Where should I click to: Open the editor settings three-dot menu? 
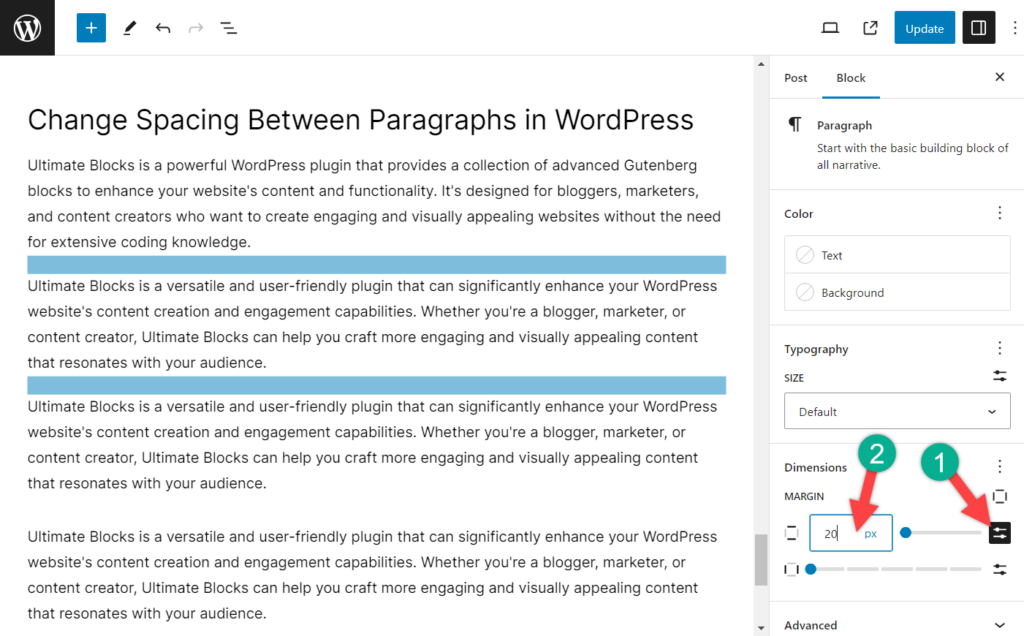coord(1015,27)
